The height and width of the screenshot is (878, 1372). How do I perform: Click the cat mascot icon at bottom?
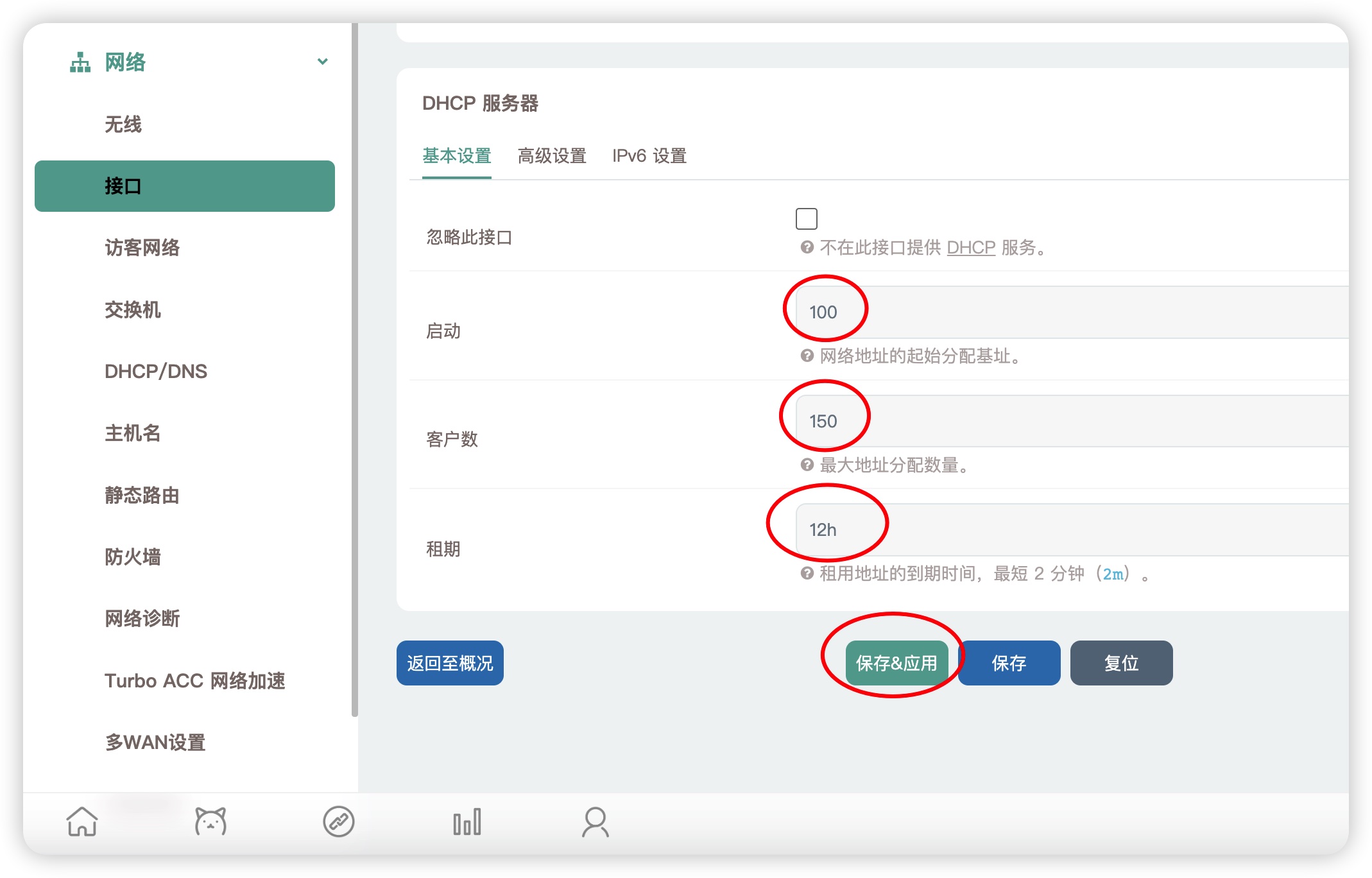click(210, 822)
